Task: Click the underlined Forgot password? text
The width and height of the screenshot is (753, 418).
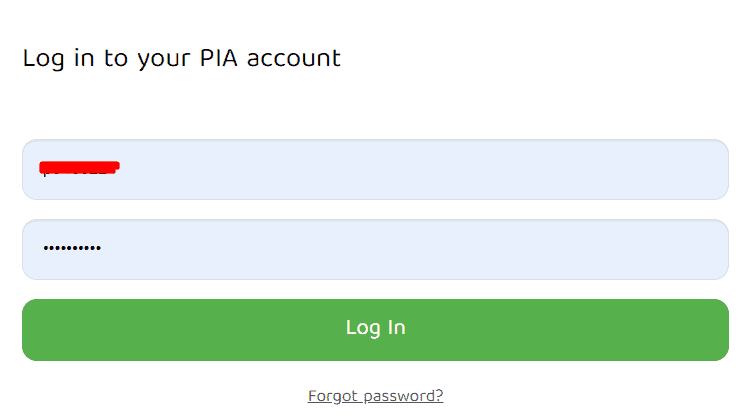Action: [x=375, y=396]
